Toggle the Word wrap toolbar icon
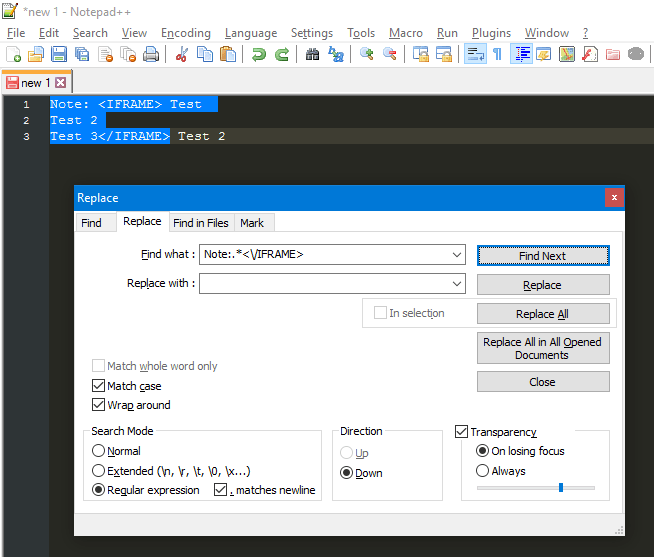Image resolution: width=654 pixels, height=557 pixels. point(475,54)
